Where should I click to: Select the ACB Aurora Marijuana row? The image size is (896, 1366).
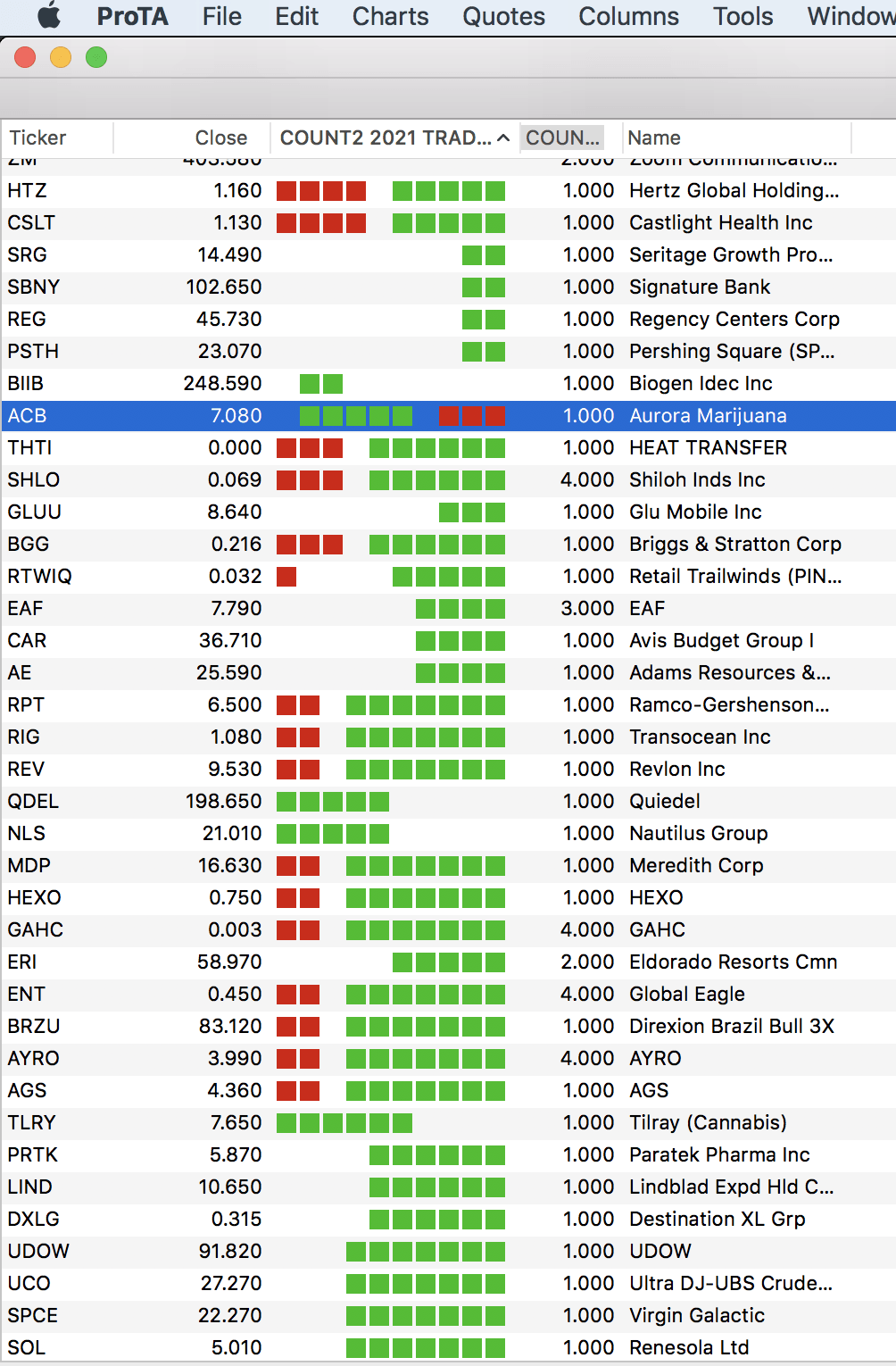point(448,415)
